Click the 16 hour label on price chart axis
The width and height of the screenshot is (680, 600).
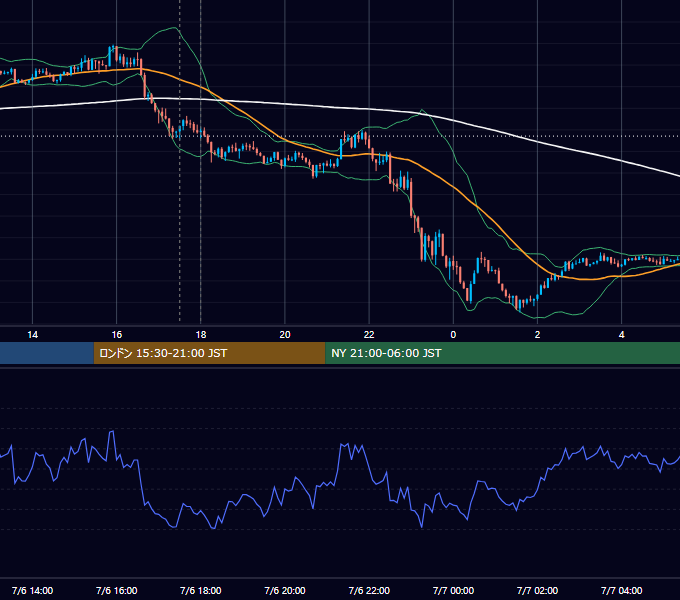point(117,335)
